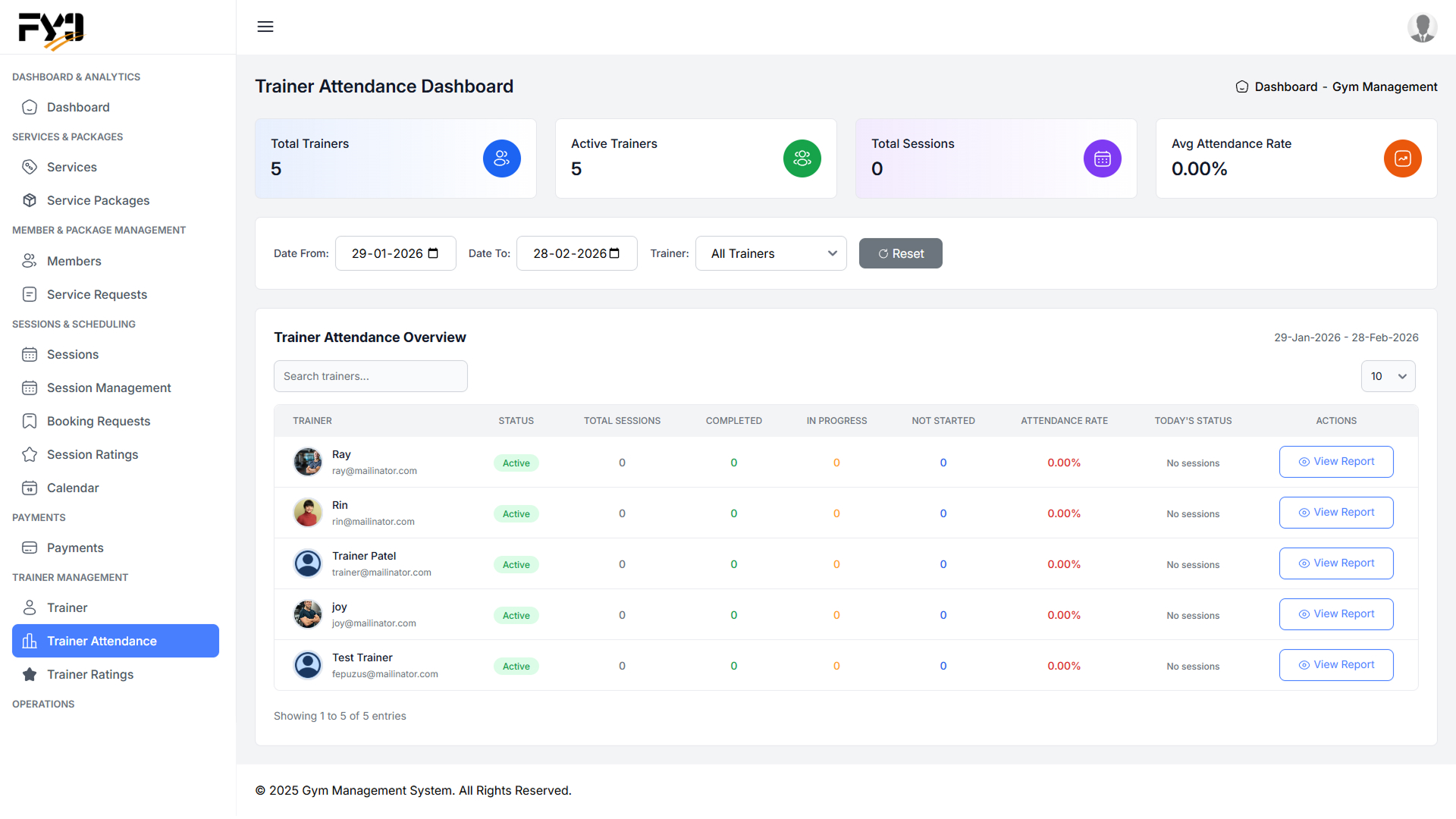The width and height of the screenshot is (1456, 819).
Task: Toggle the sidebar with the hamburger menu
Action: tap(265, 27)
